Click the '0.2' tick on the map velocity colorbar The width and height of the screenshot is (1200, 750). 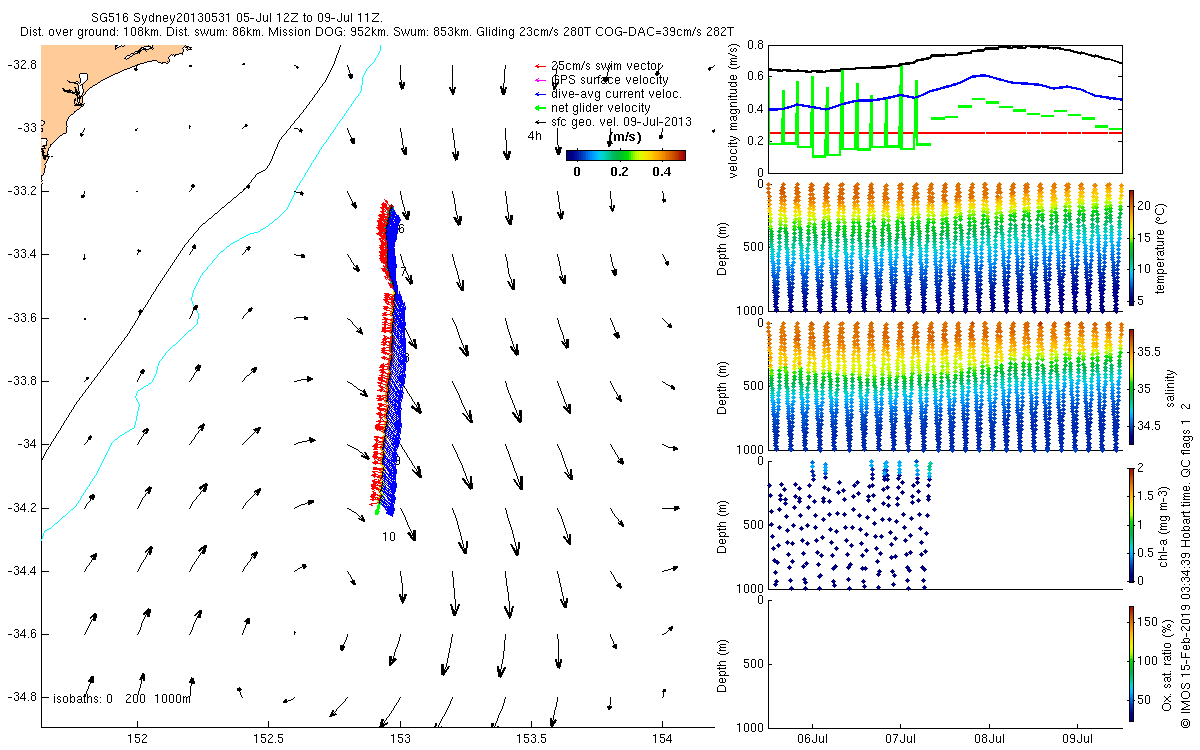coord(619,172)
